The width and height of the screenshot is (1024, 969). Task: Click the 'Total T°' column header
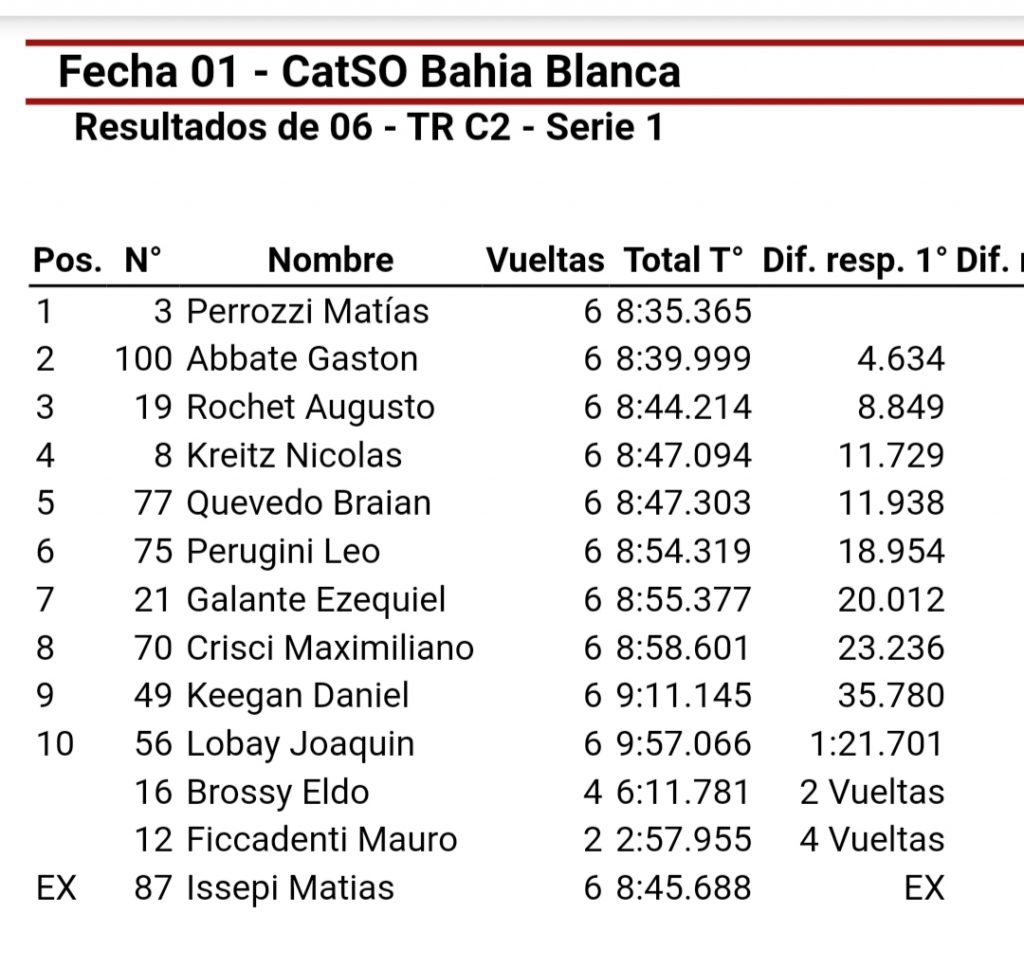[683, 260]
